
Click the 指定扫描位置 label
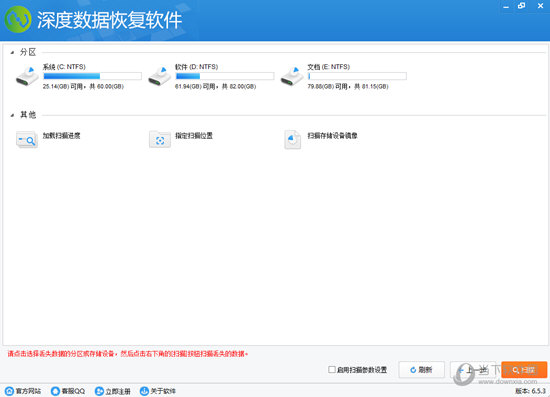pyautogui.click(x=194, y=136)
